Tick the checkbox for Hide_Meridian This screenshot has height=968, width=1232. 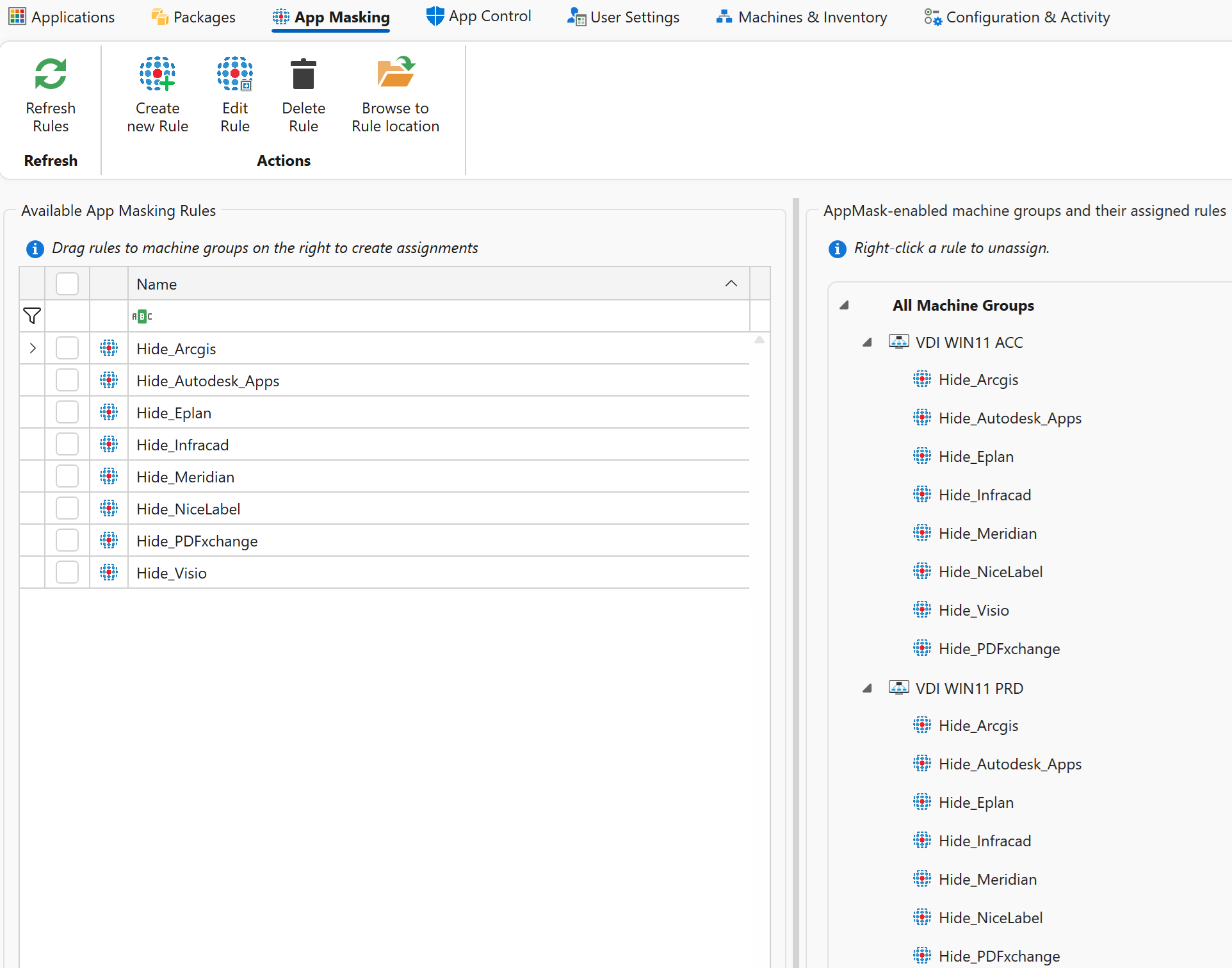[67, 477]
